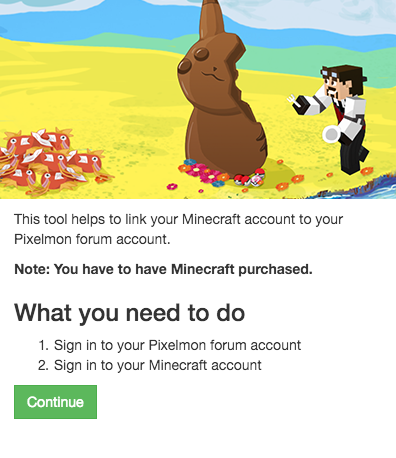
Task: Click the silver fork in character's hand
Action: point(291,99)
